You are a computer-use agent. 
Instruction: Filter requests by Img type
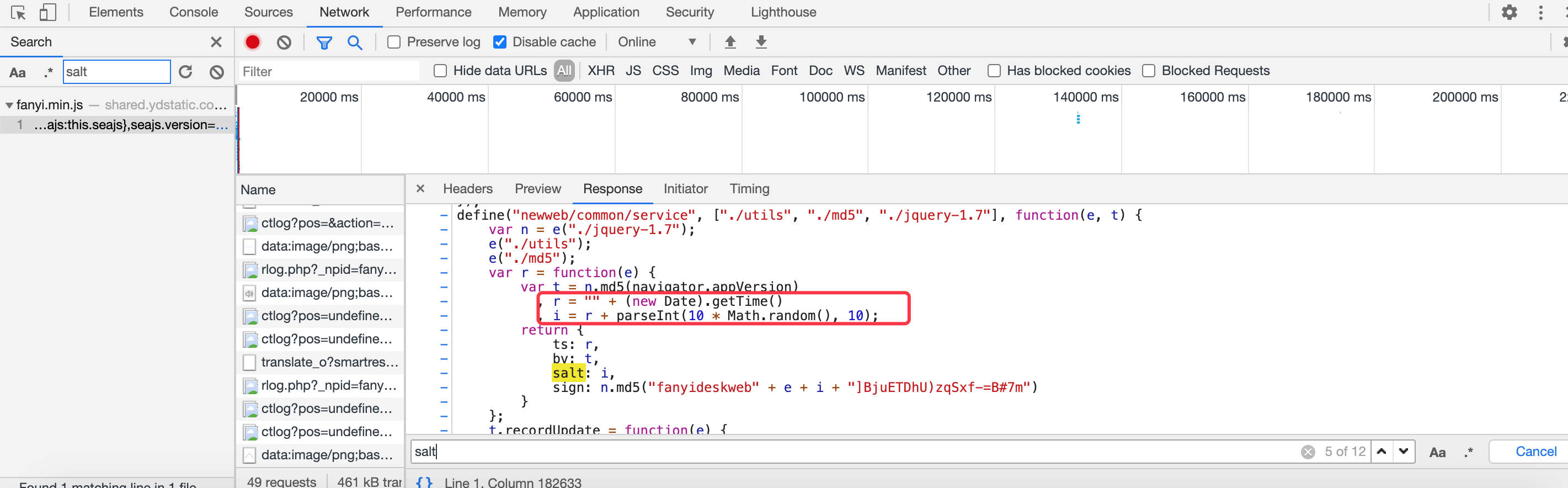coord(701,71)
